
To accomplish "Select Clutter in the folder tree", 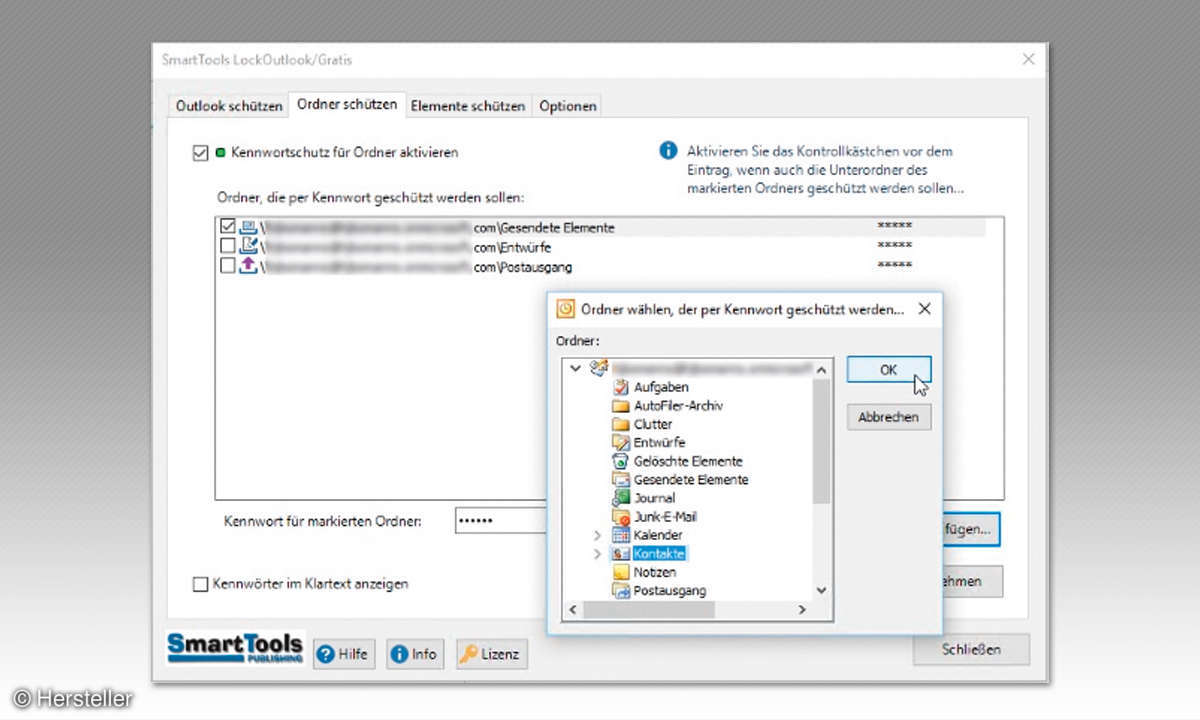I will click(x=653, y=424).
